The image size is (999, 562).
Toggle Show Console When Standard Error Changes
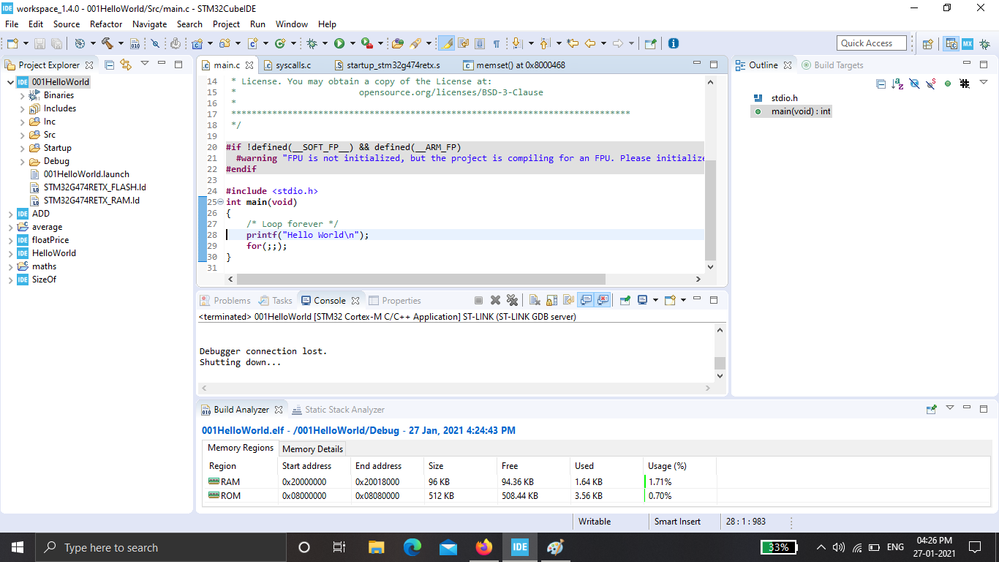(603, 300)
